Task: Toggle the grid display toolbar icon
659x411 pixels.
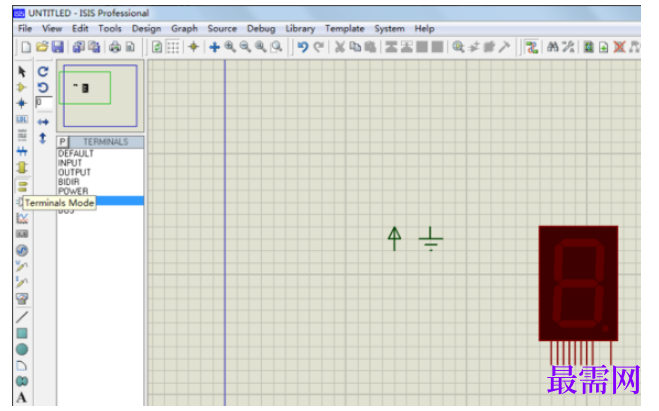Action: click(173, 47)
